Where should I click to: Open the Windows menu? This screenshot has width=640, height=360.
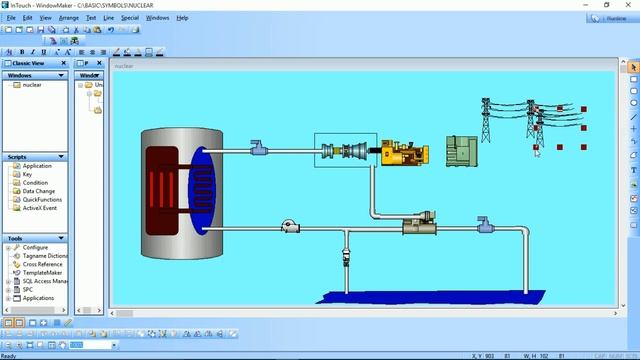point(157,18)
